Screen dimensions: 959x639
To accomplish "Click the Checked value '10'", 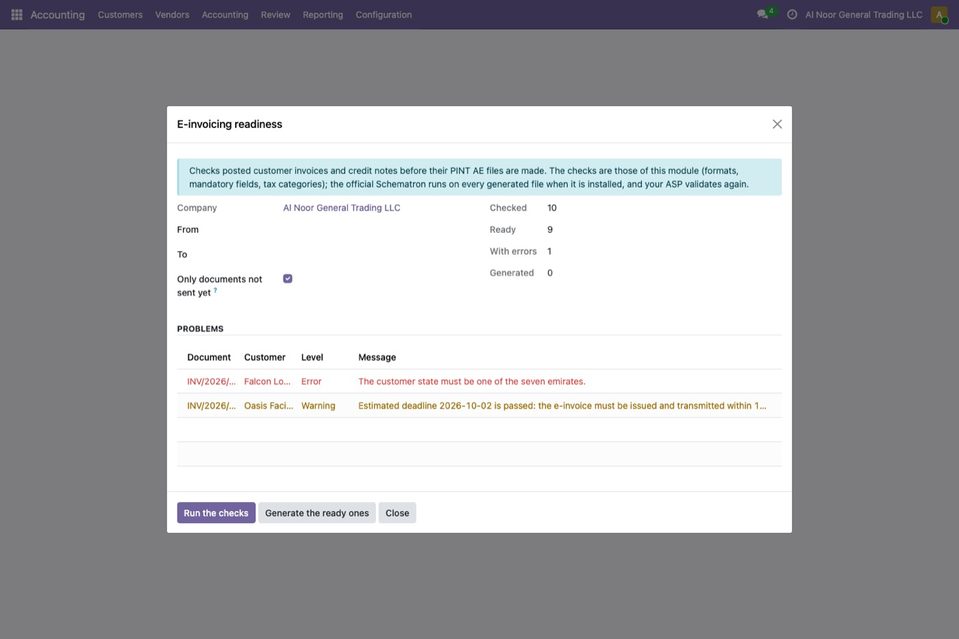I will click(x=552, y=208).
